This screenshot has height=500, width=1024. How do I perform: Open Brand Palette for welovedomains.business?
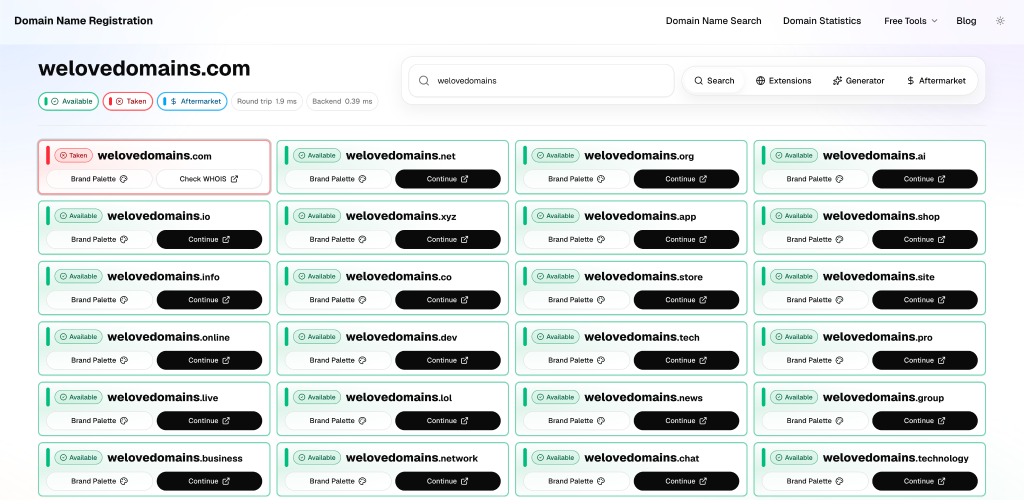pyautogui.click(x=99, y=481)
